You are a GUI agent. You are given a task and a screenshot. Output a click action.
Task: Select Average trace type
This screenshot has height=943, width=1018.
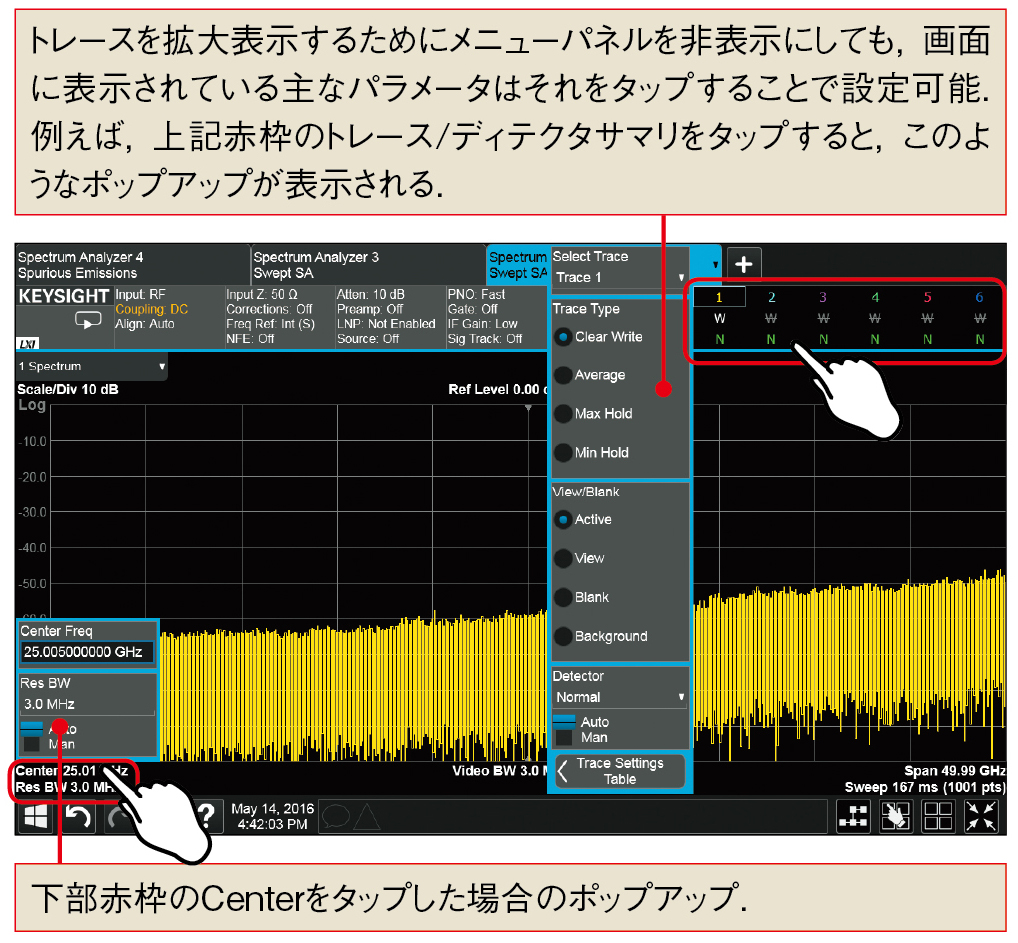[590, 375]
